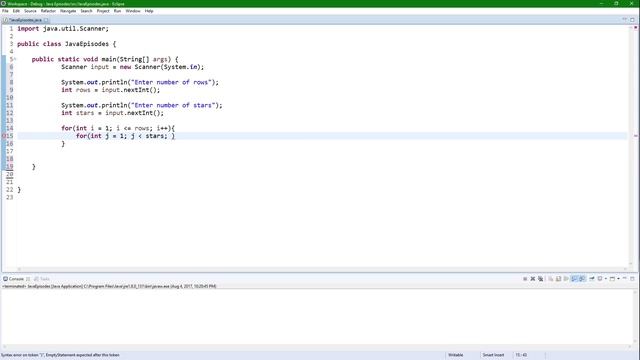Open the Source menu
Image resolution: width=640 pixels, height=360 pixels.
[30, 11]
